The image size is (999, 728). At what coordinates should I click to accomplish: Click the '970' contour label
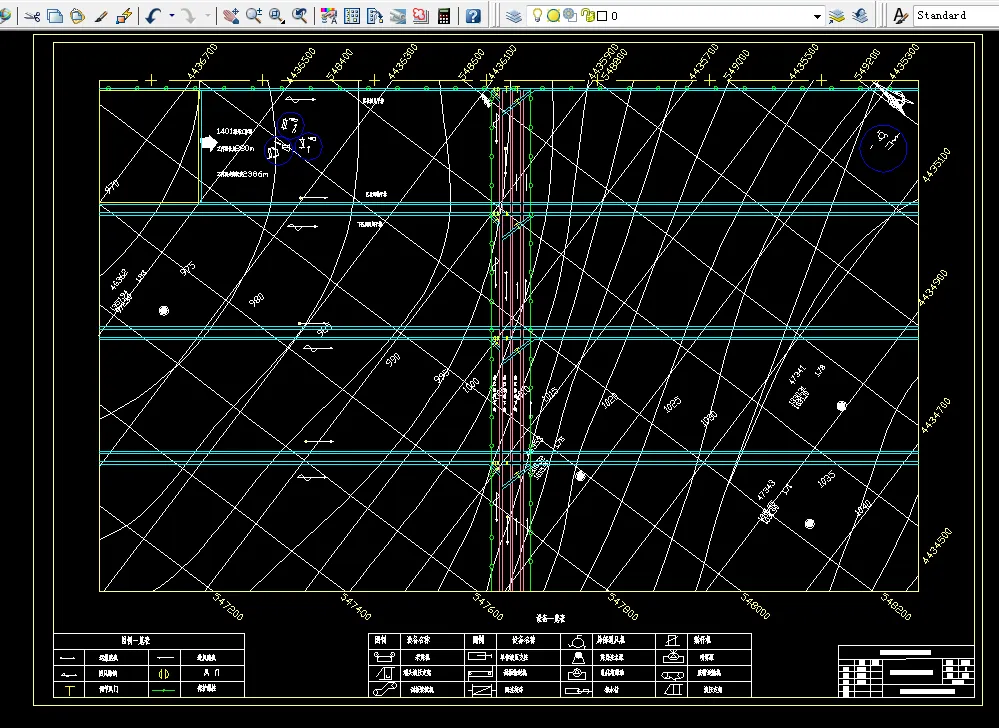[112, 187]
